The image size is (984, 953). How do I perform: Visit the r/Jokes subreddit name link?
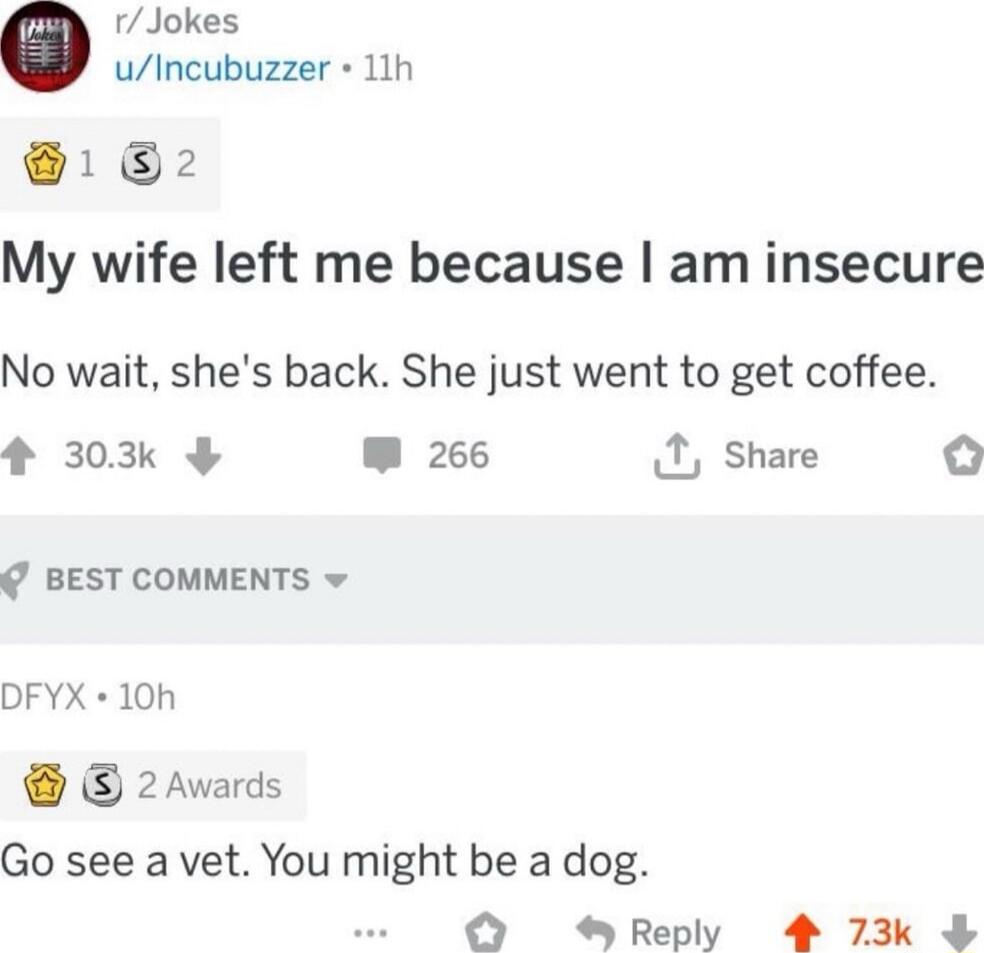(x=176, y=21)
